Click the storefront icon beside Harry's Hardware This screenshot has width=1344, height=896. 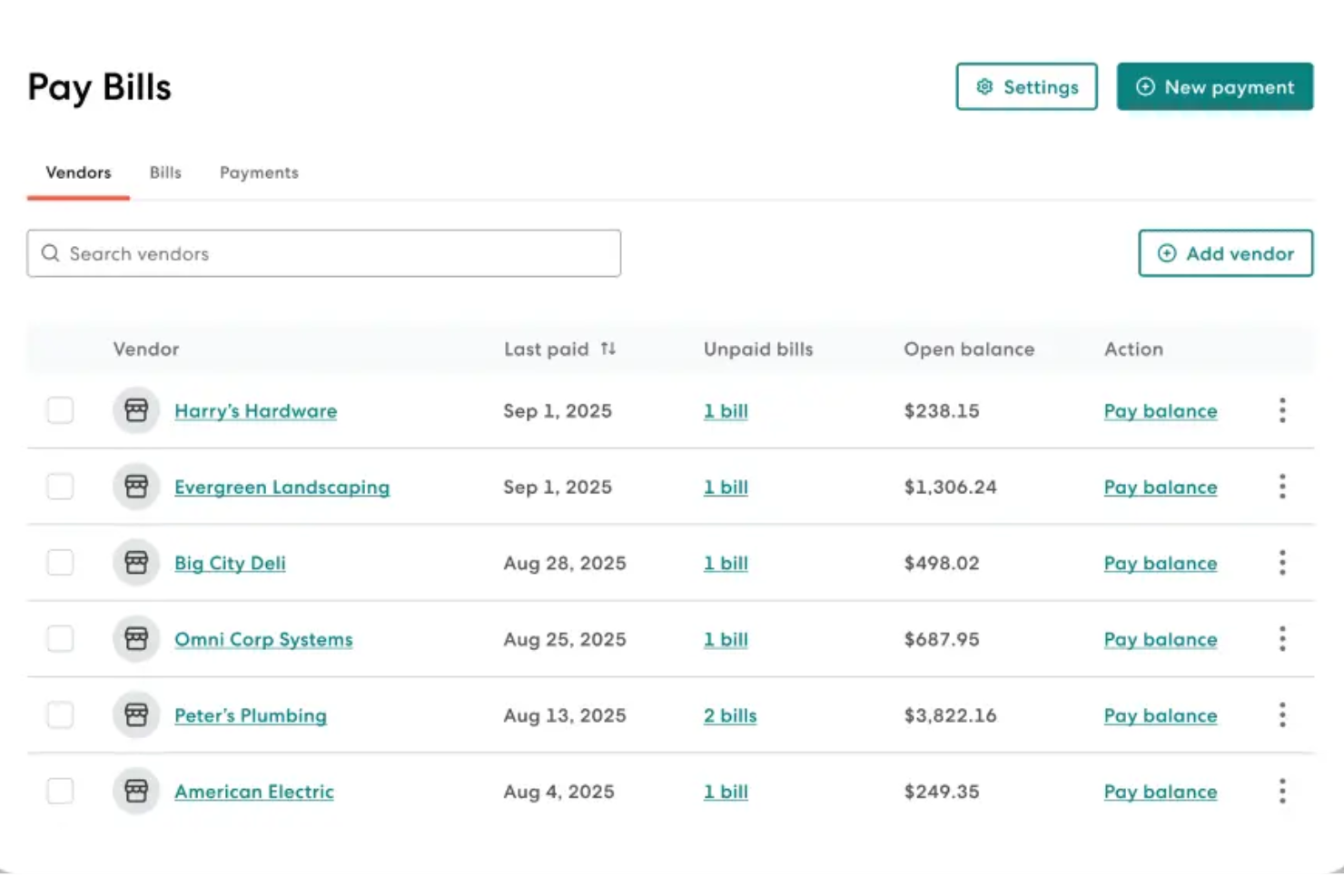pos(135,410)
